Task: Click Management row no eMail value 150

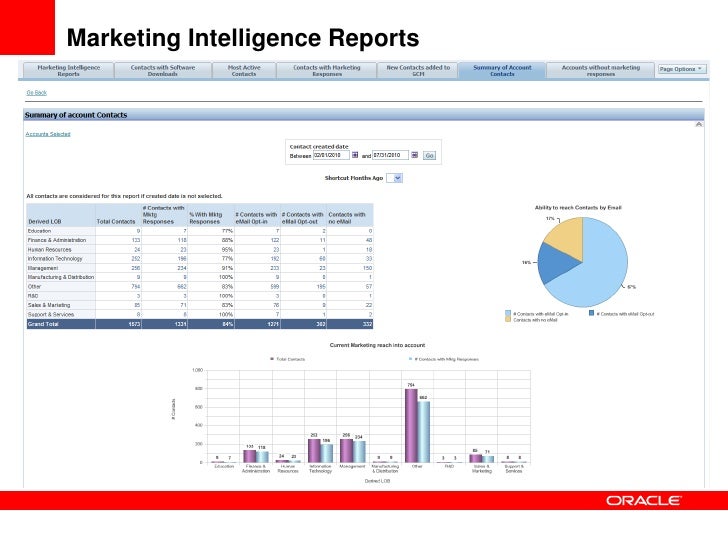Action: (x=367, y=268)
